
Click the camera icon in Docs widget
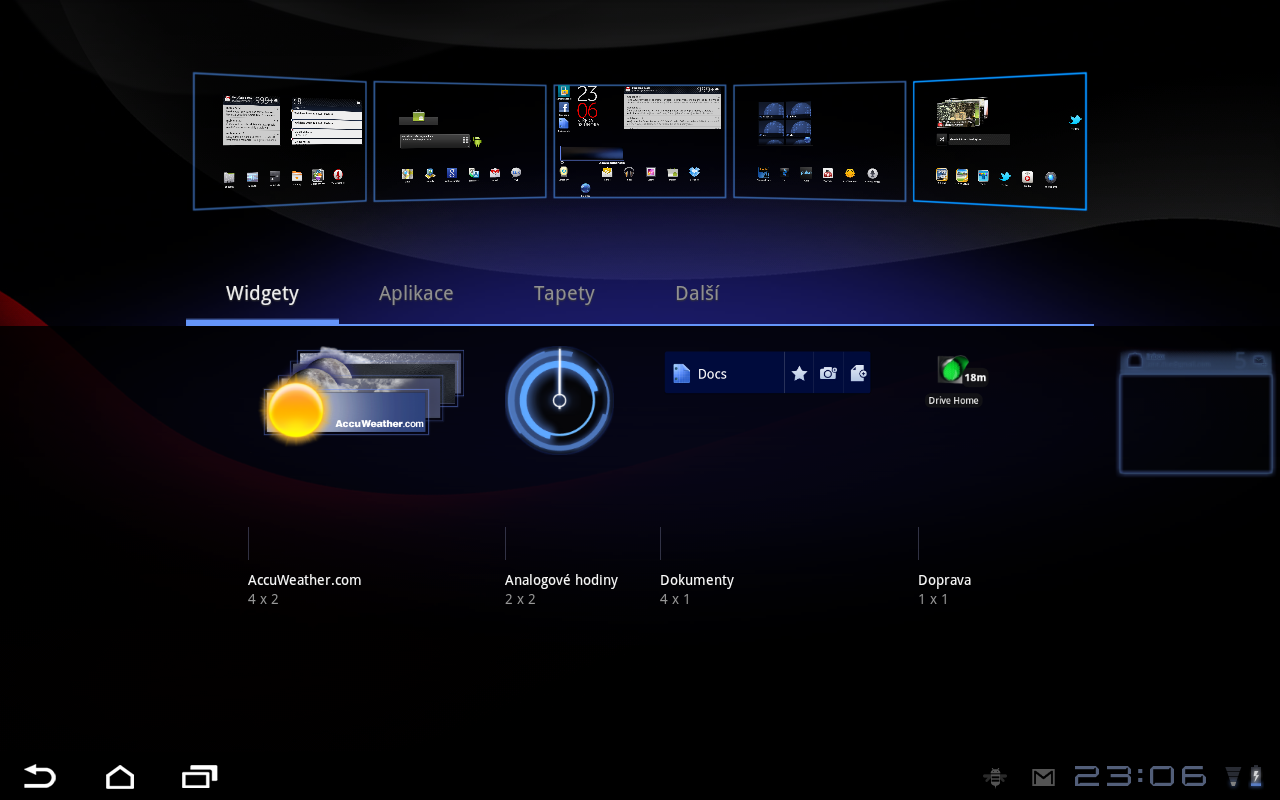click(828, 373)
